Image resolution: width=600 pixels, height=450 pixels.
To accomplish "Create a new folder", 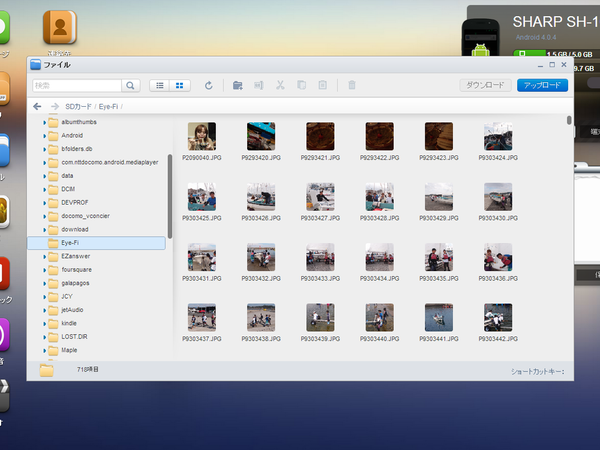I will point(238,85).
